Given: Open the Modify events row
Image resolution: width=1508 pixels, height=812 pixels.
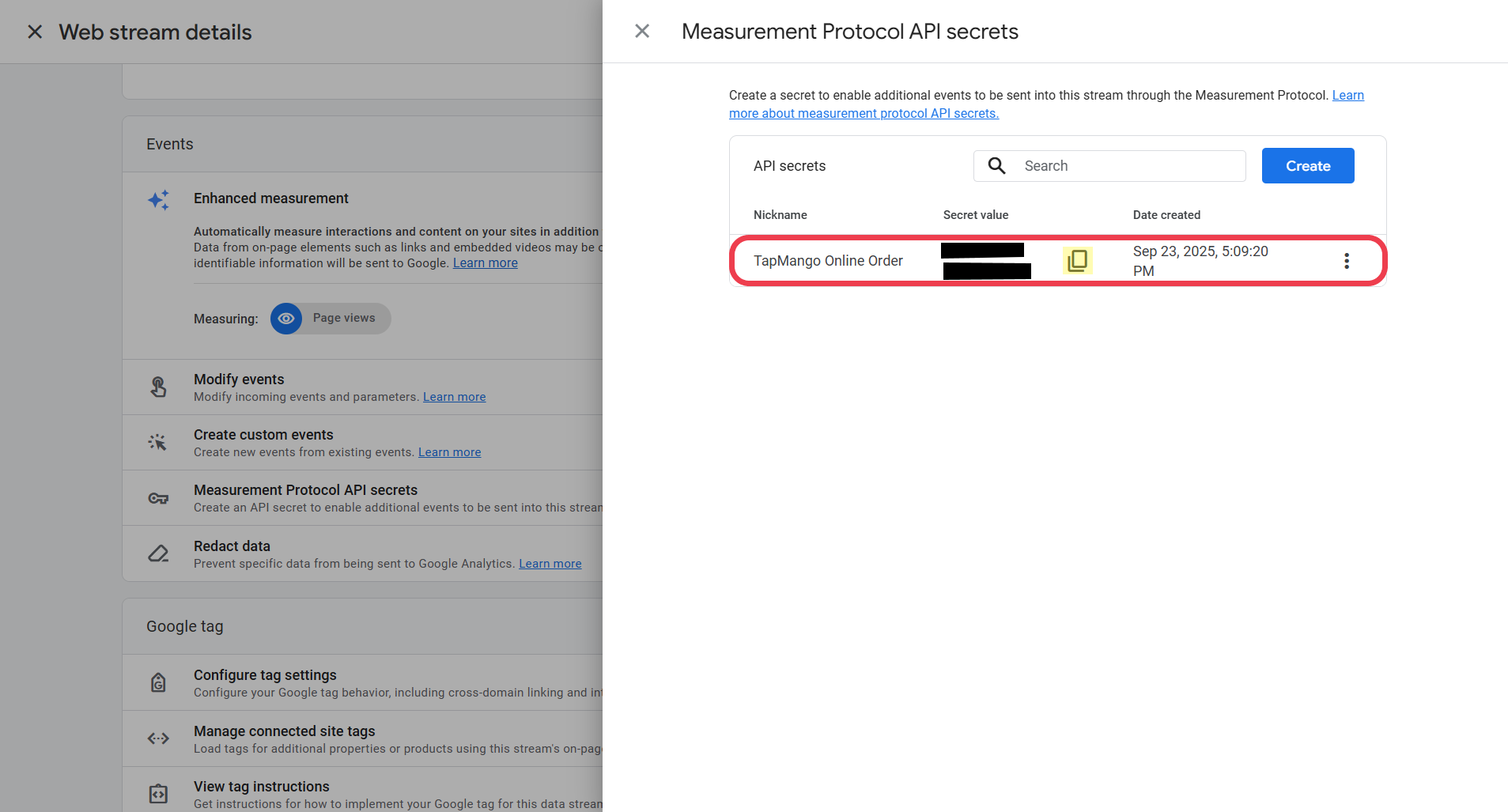Looking at the screenshot, I should [x=363, y=387].
